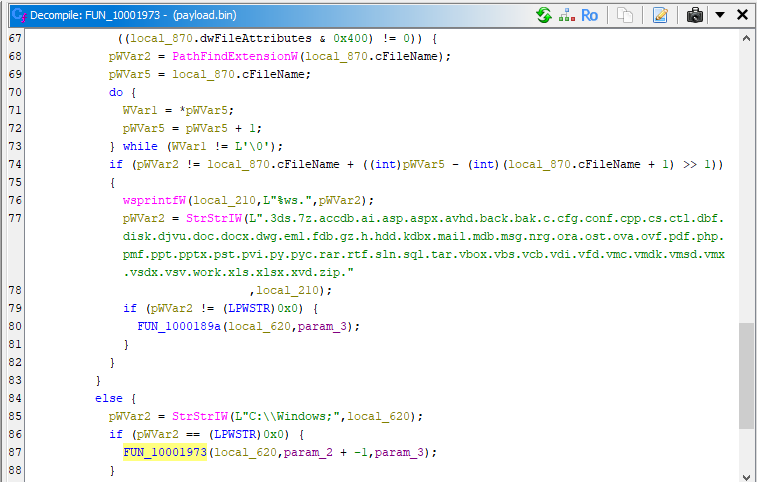The width and height of the screenshot is (757, 482).
Task: Click the notepad with pencil edit icon
Action: (660, 15)
